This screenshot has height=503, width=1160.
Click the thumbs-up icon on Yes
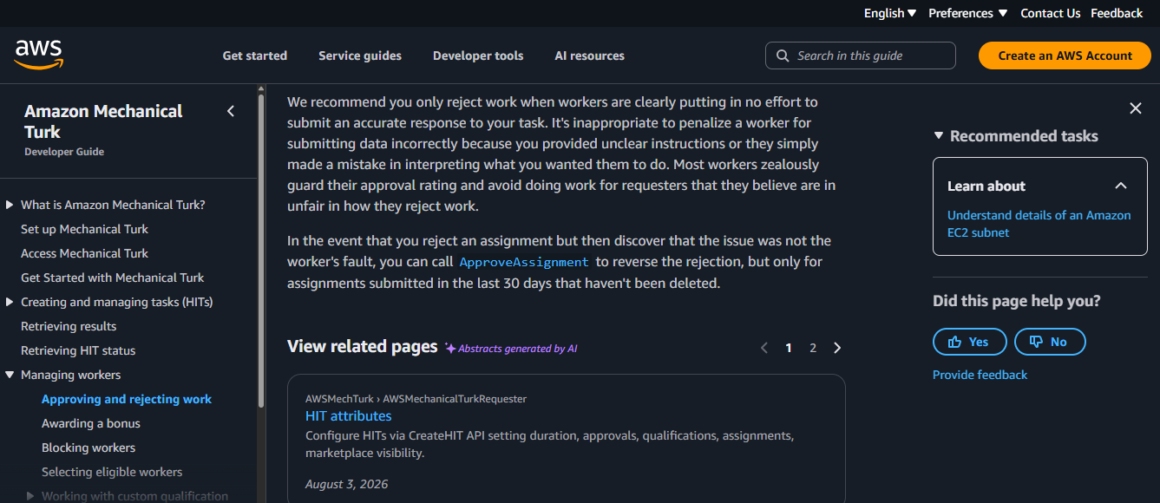click(954, 342)
